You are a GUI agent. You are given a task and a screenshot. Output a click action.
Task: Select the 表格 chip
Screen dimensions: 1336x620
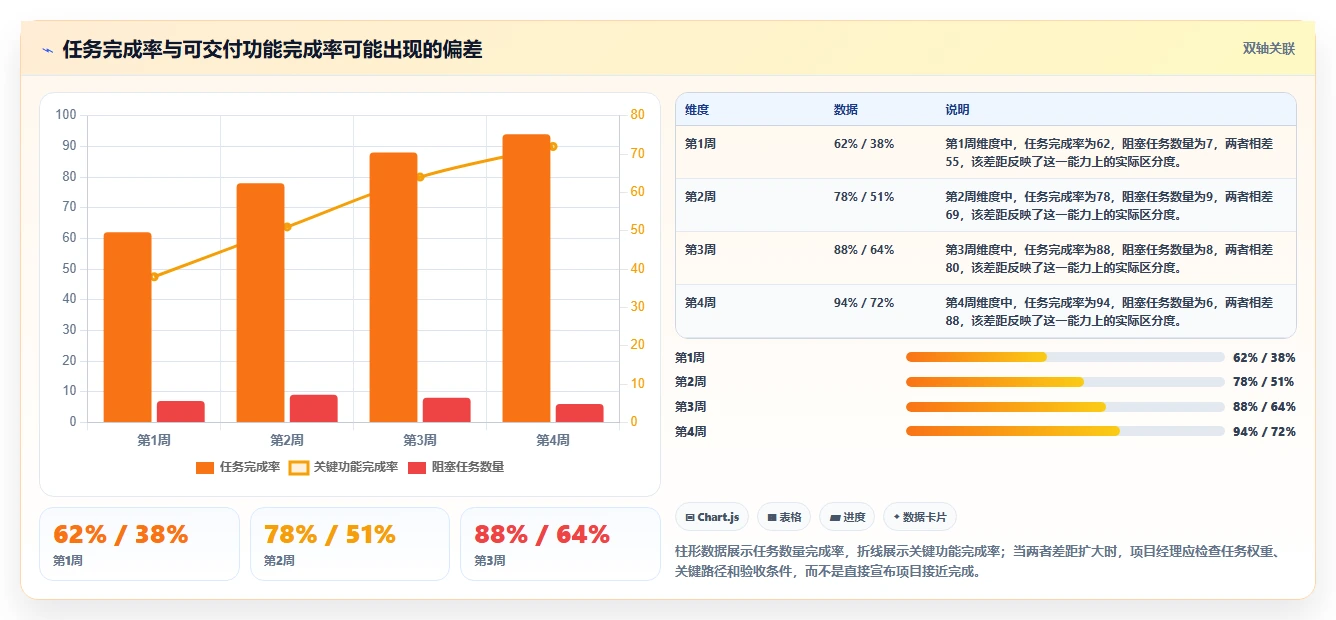[x=784, y=517]
